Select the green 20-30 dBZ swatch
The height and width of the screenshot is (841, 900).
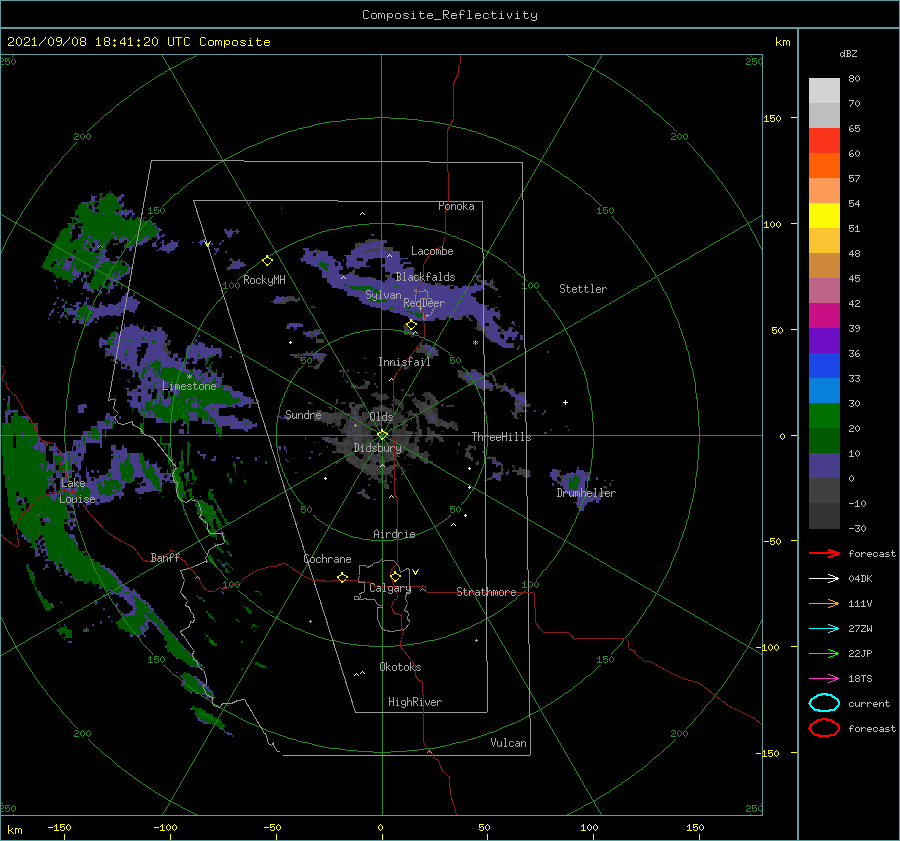[824, 416]
